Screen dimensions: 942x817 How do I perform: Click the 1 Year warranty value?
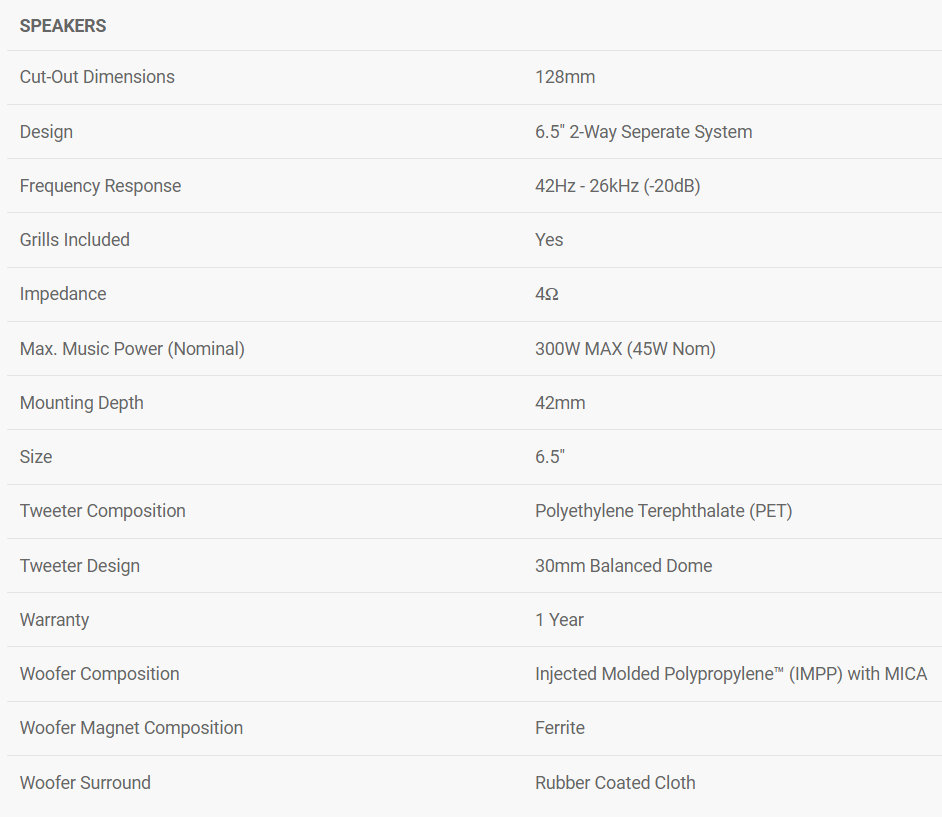point(559,620)
